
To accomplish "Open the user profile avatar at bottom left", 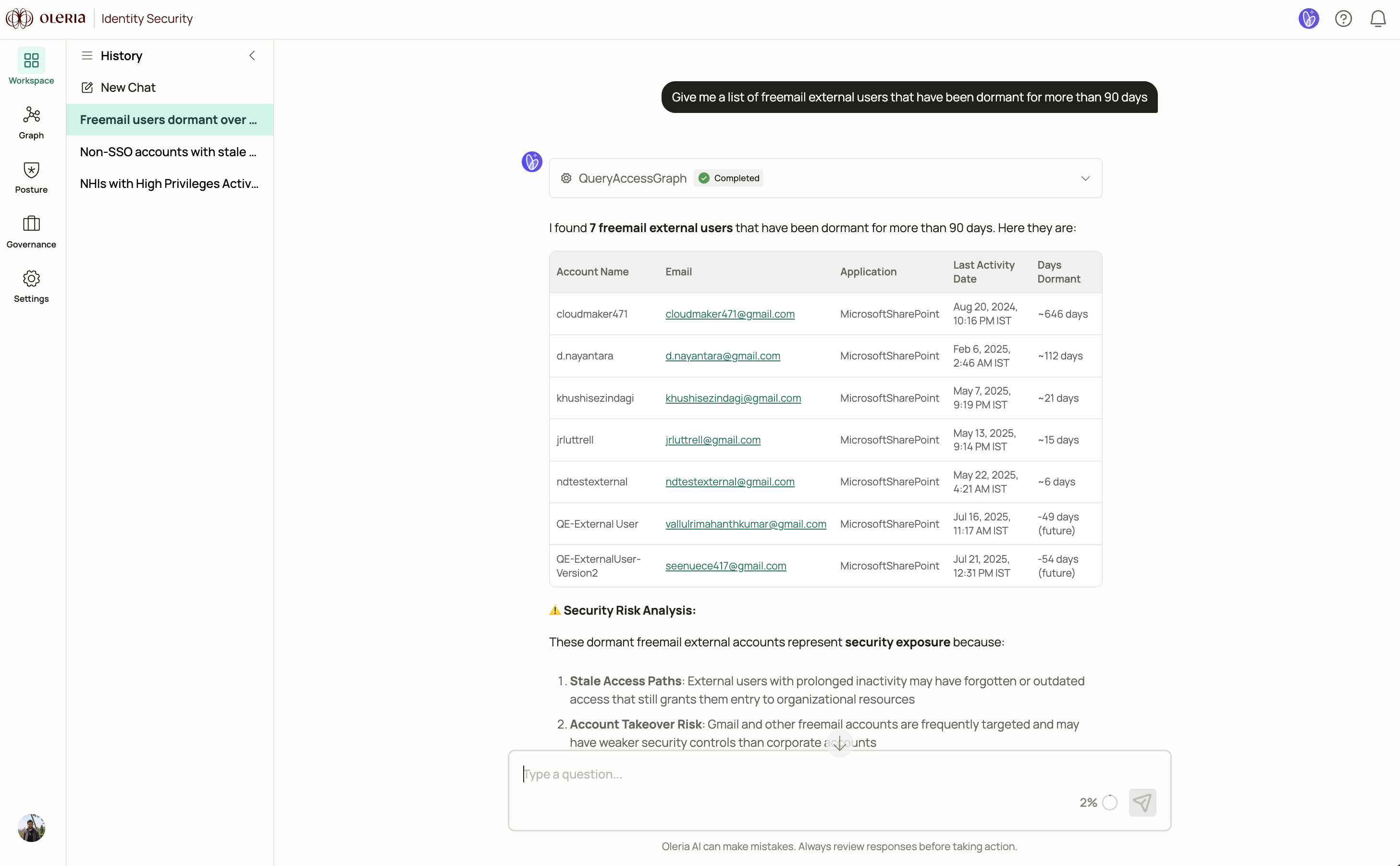I will pyautogui.click(x=31, y=828).
